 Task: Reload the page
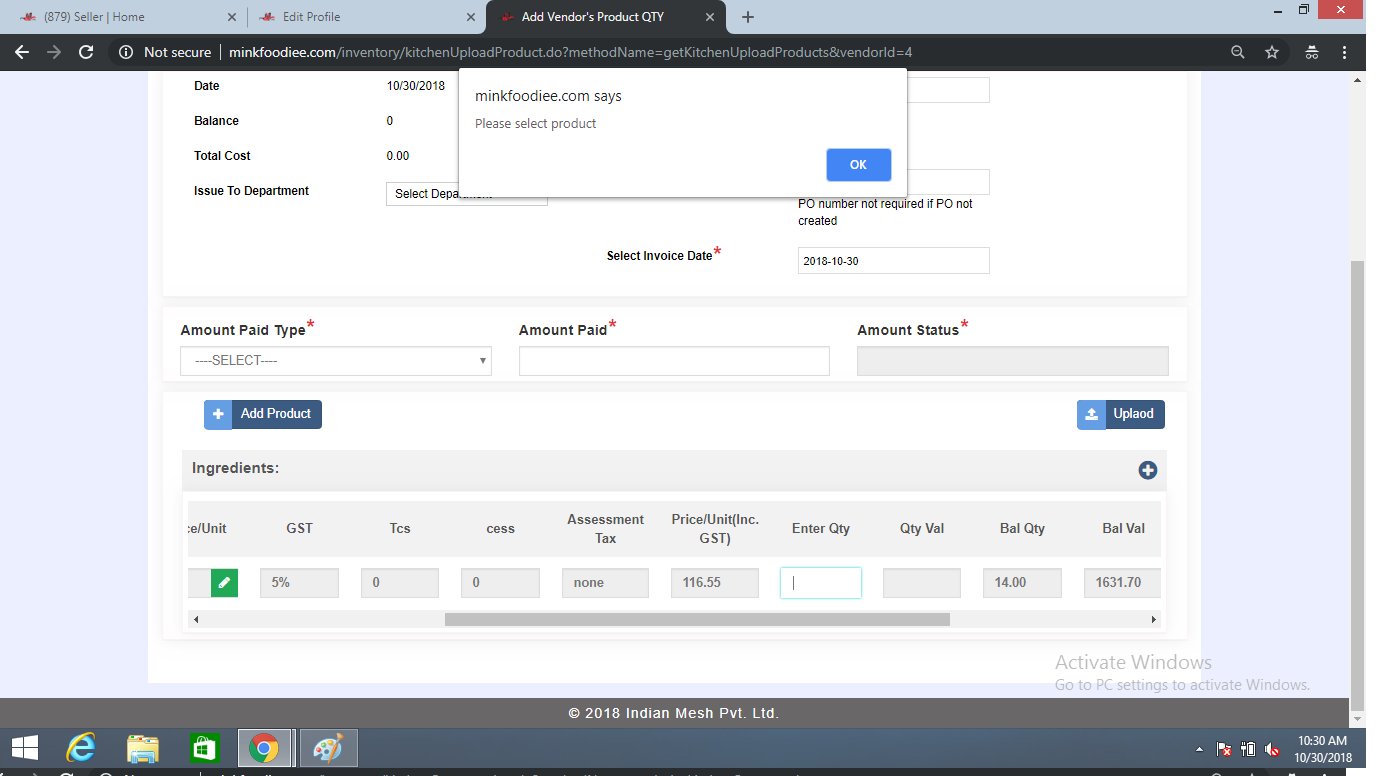86,52
